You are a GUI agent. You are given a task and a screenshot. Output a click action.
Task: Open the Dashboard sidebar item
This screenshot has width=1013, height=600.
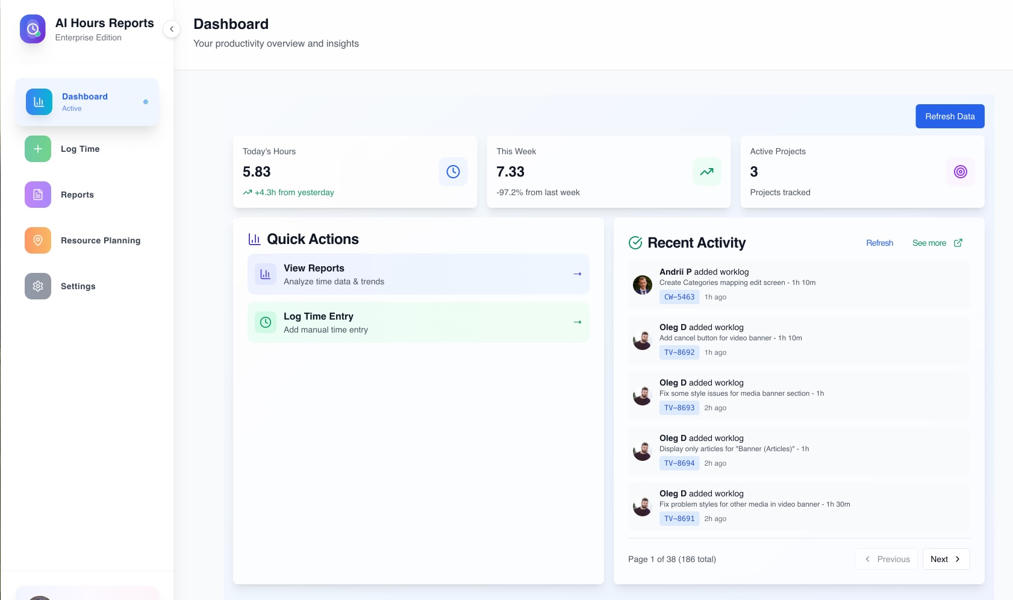87,102
